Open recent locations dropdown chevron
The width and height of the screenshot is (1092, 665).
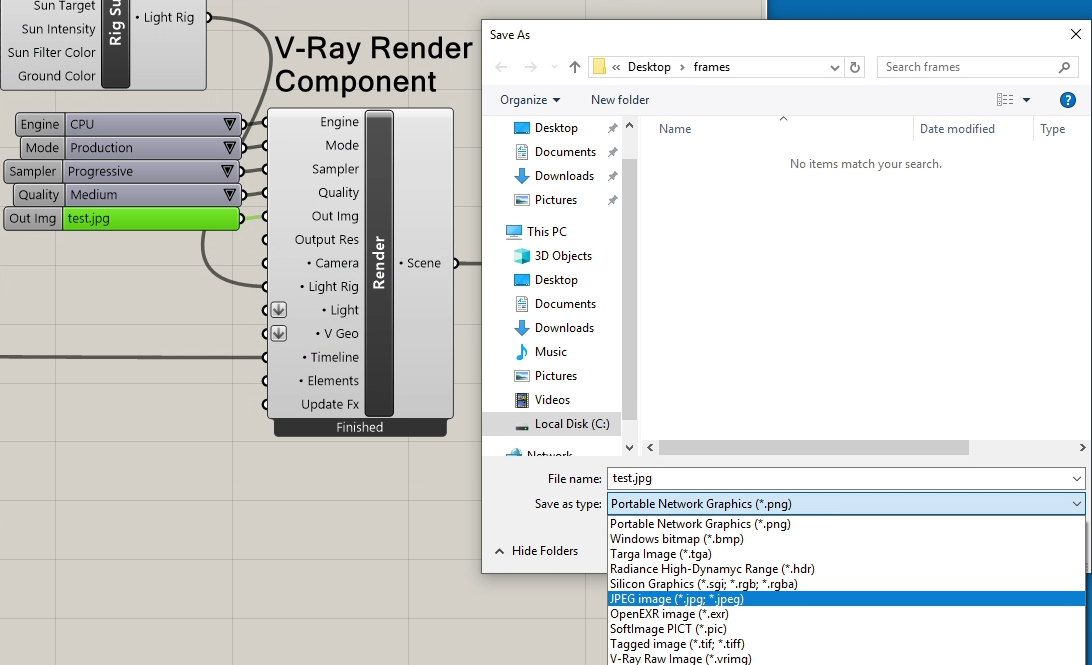[554, 67]
